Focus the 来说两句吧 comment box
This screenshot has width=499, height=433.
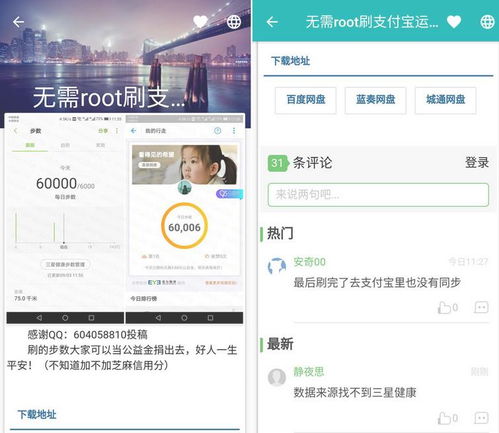pos(378,194)
